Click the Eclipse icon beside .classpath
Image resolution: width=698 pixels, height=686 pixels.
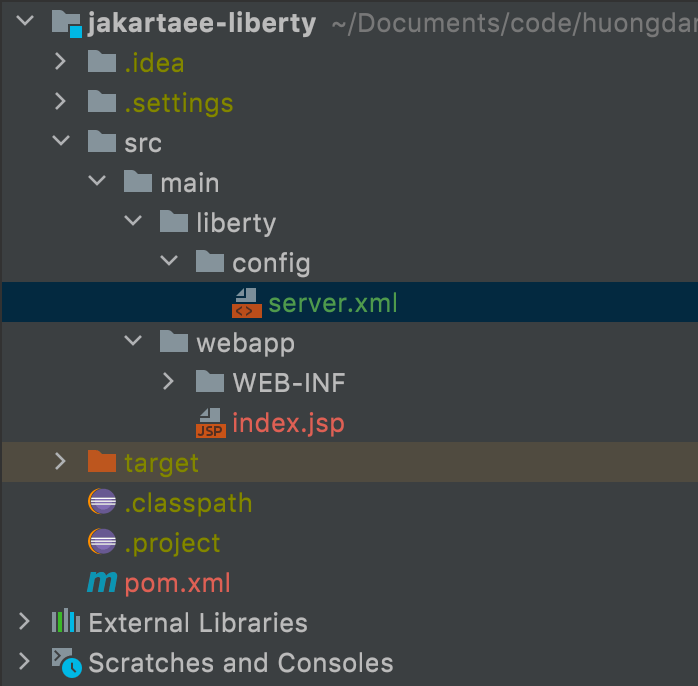coord(102,502)
